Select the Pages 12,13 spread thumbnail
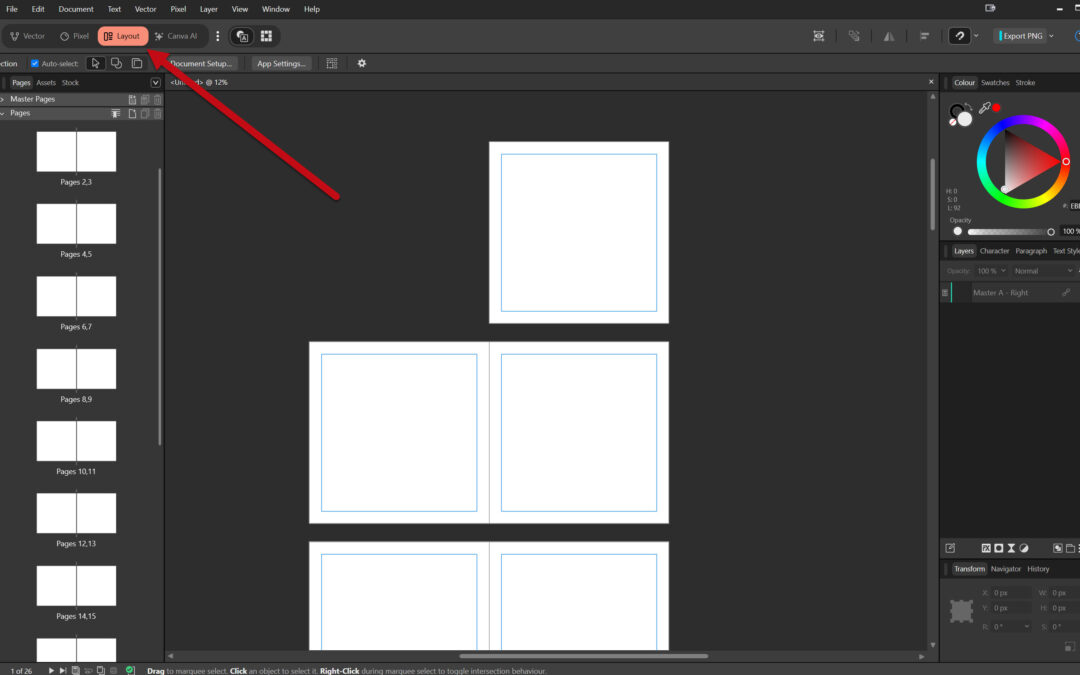Screen dimensions: 1080x675 tap(76, 513)
